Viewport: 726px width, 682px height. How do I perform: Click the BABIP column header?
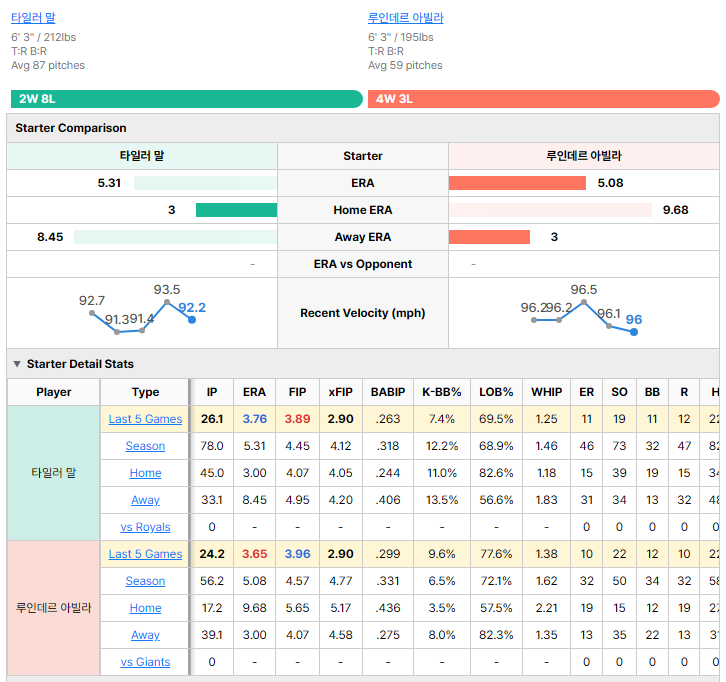pos(388,392)
